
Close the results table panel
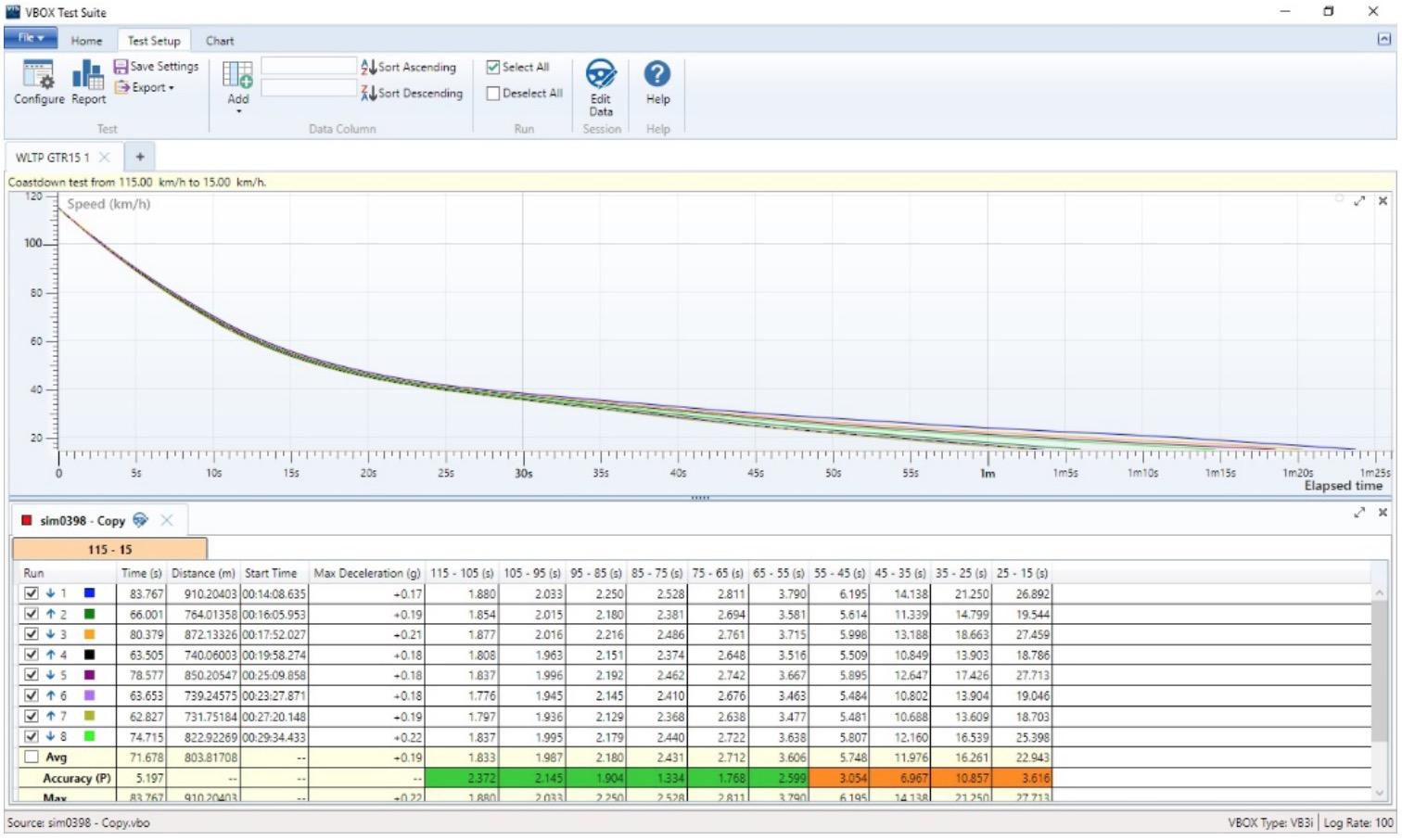(1383, 513)
